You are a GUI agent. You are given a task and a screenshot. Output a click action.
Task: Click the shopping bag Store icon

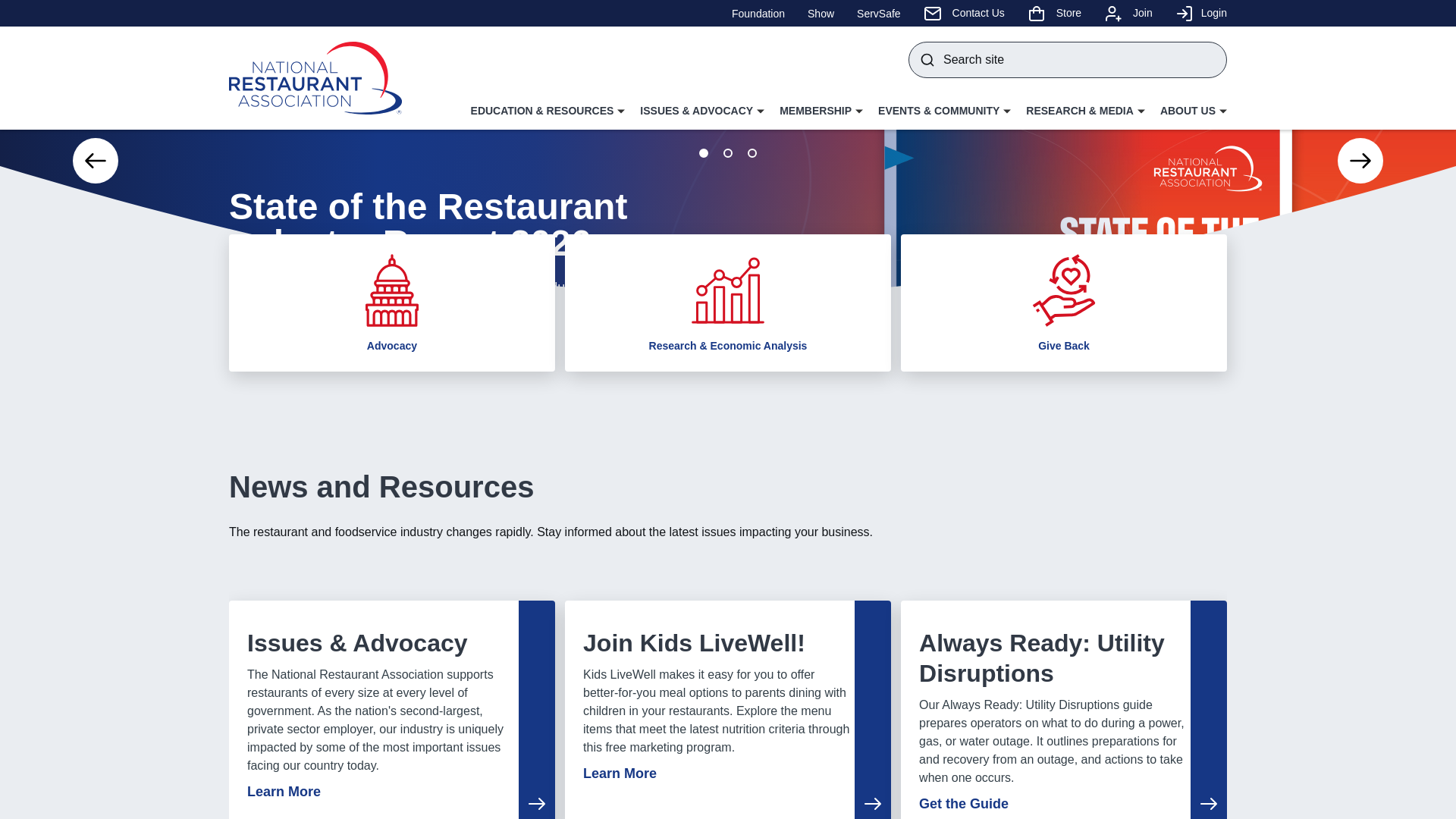pyautogui.click(x=1037, y=14)
